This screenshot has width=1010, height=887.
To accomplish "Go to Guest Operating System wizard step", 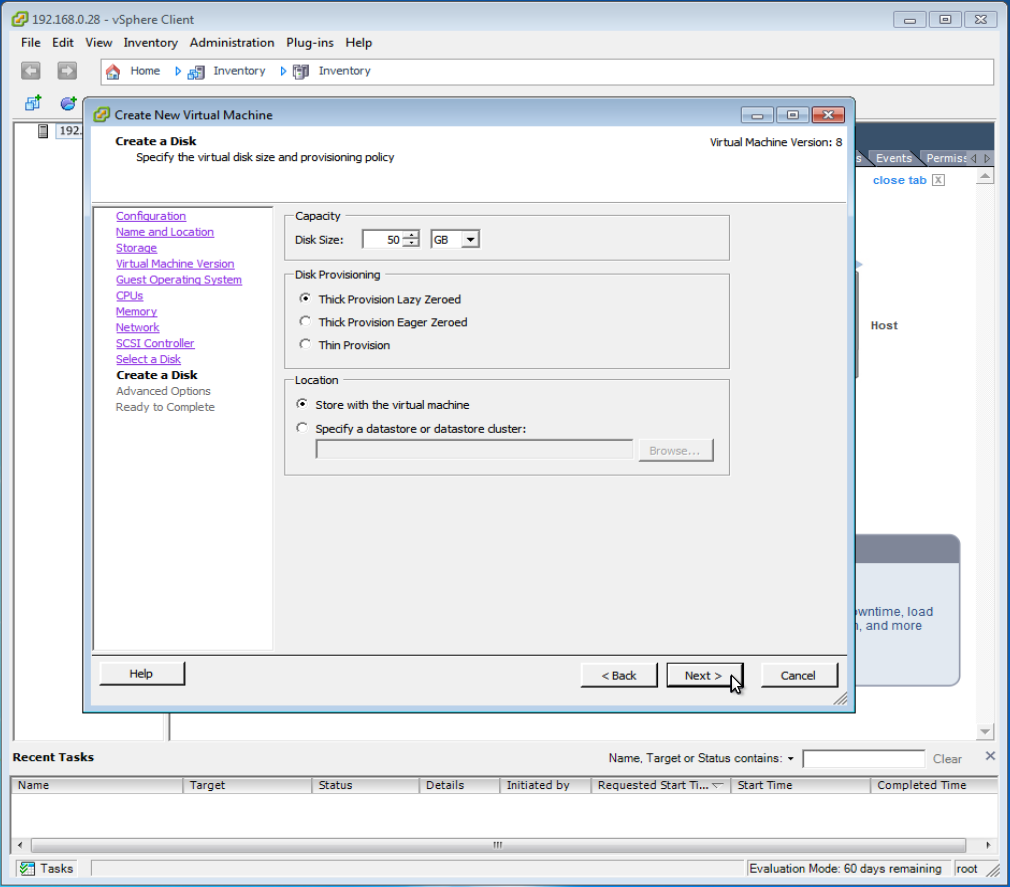I will click(x=179, y=280).
